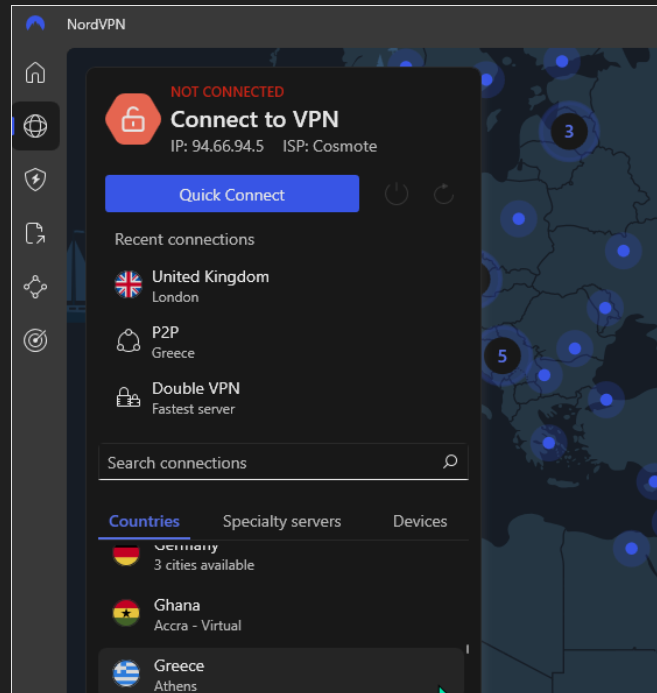This screenshot has width=657, height=693.
Task: Click the Germany flag icon
Action: pos(126,555)
